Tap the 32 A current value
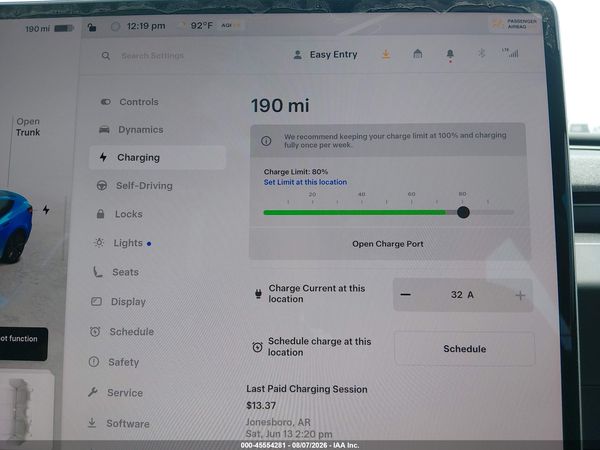 pyautogui.click(x=462, y=295)
